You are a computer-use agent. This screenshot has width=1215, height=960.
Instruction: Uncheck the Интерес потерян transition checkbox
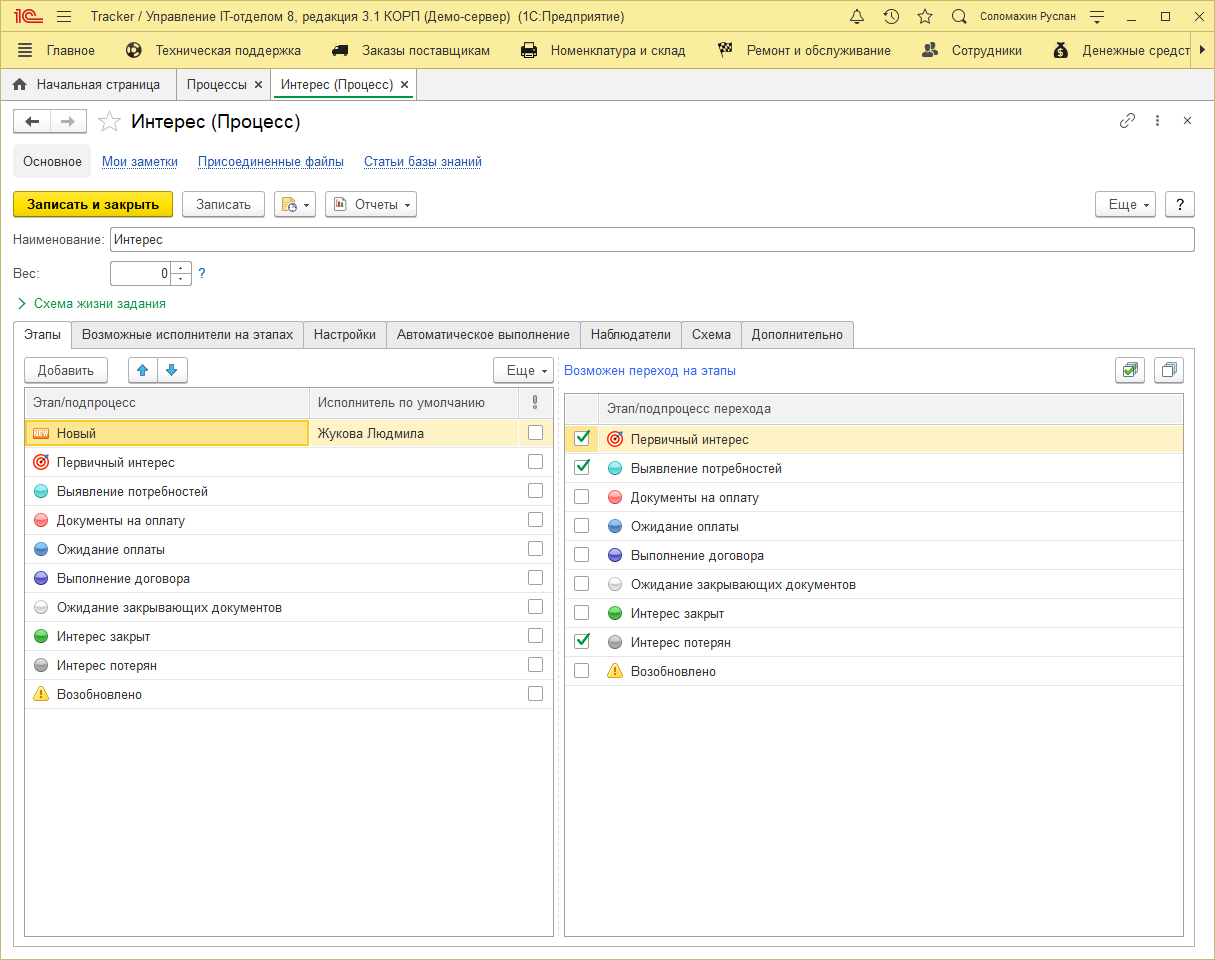tap(582, 642)
